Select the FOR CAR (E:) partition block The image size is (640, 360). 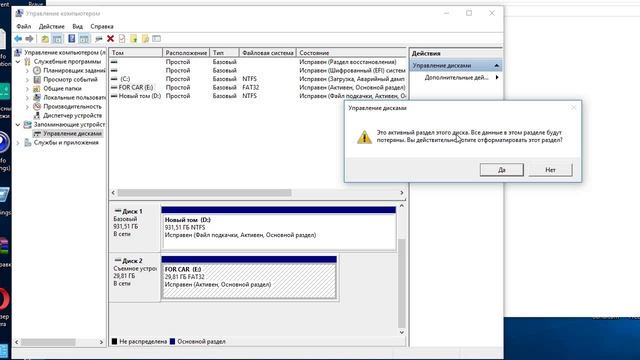click(x=249, y=278)
